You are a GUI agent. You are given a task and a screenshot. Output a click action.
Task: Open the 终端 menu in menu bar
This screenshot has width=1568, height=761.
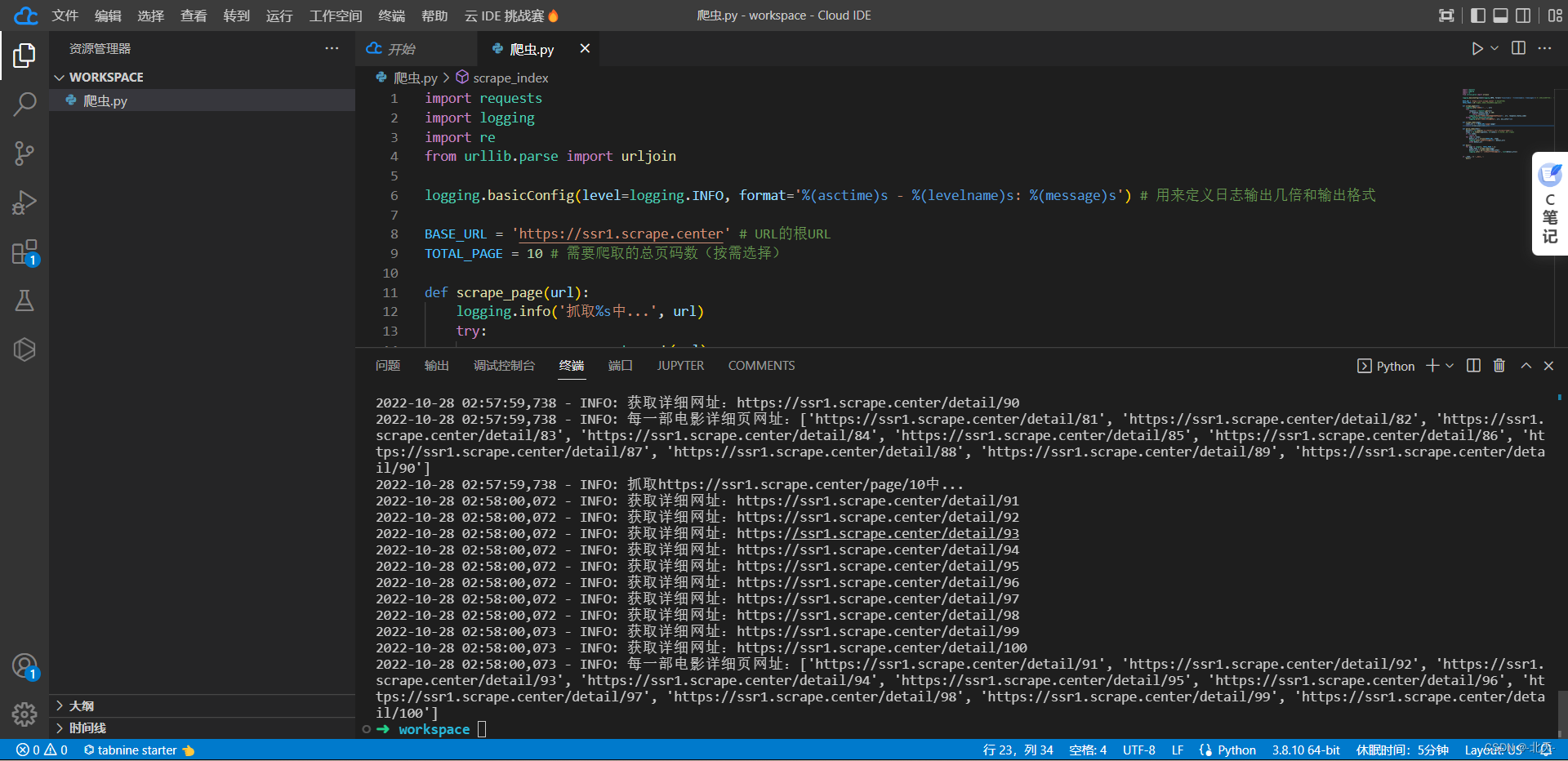point(392,16)
